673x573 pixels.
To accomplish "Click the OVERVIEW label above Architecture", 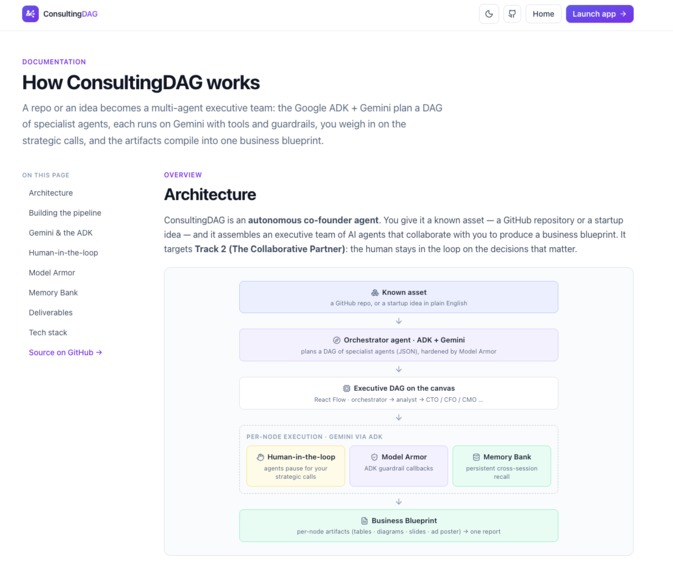I will point(183,175).
